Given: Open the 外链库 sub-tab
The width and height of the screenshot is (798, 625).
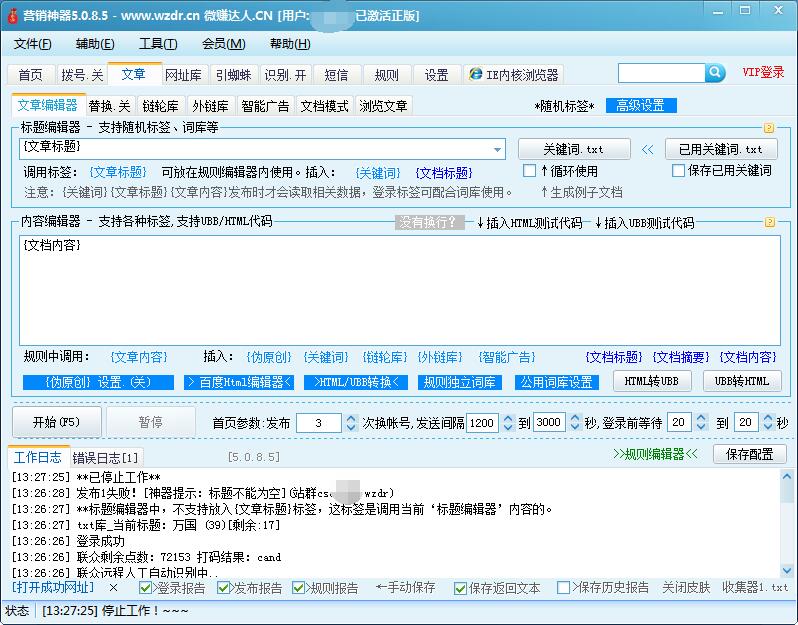Looking at the screenshot, I should pos(210,106).
